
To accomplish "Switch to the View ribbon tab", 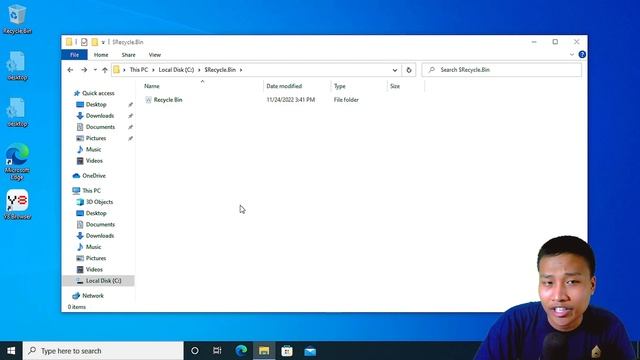I will pos(155,55).
